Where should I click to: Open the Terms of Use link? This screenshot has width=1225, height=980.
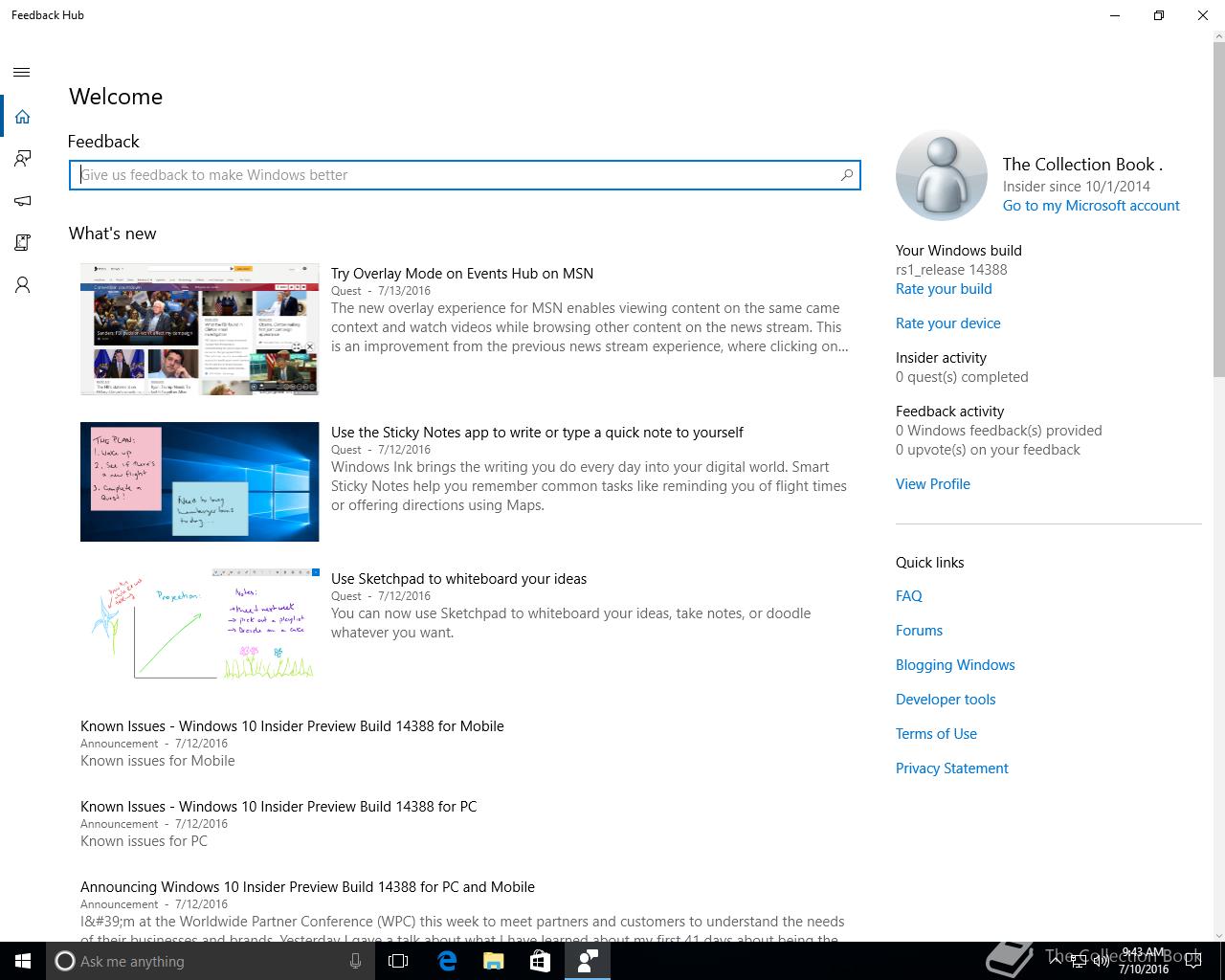tap(936, 734)
